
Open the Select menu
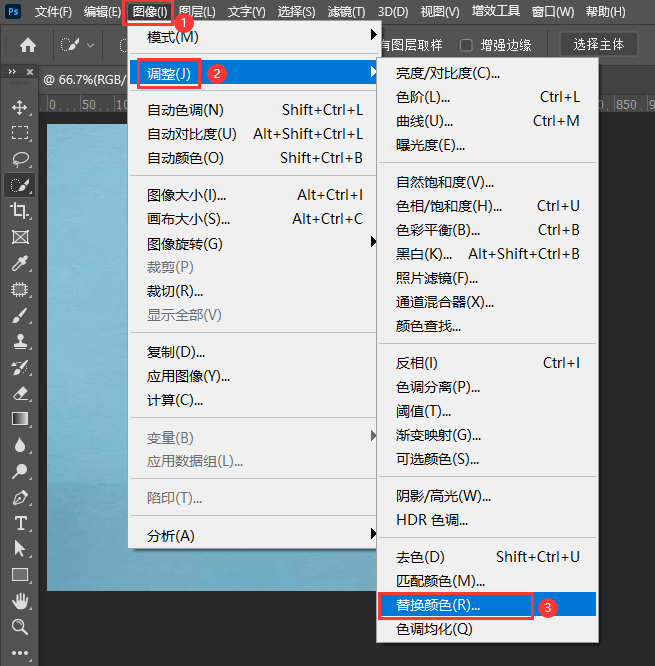point(296,11)
